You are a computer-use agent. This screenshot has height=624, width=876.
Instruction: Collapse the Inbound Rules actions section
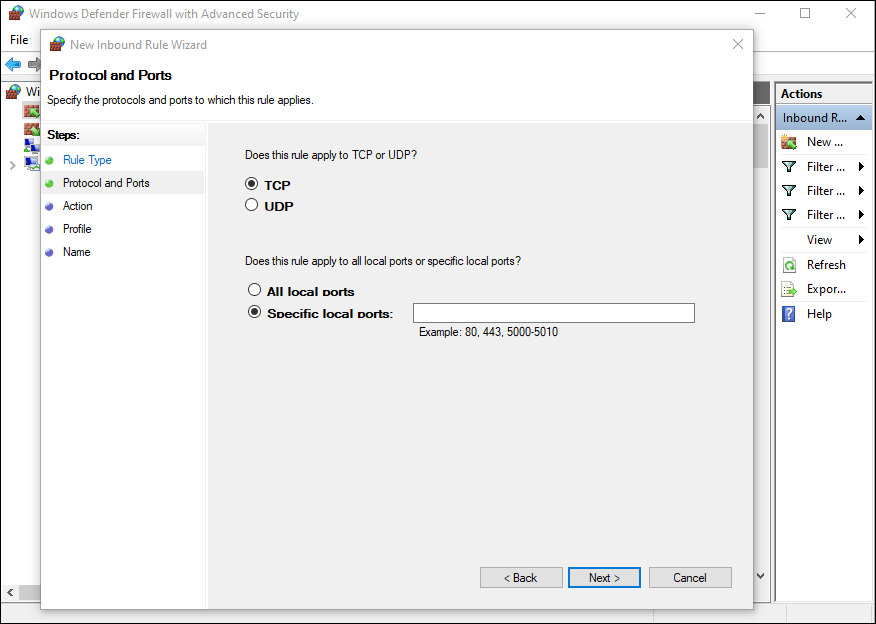pyautogui.click(x=863, y=118)
